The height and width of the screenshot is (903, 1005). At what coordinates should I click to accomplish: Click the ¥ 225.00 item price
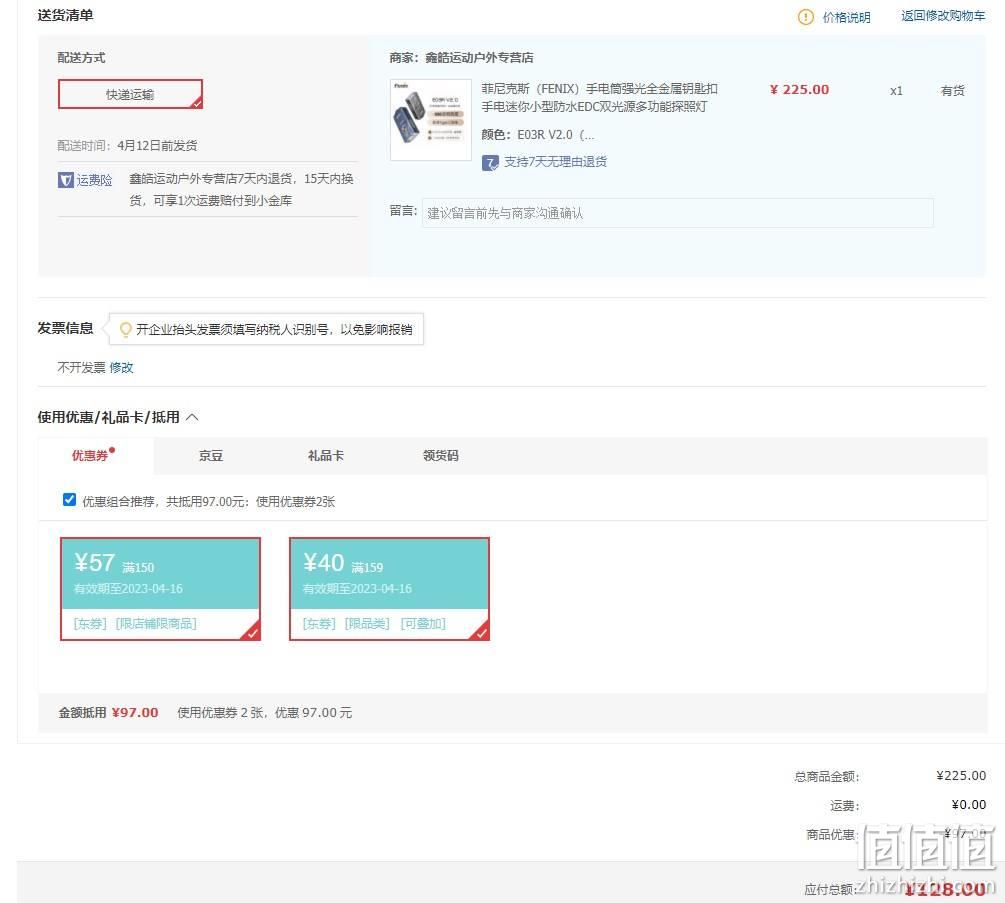coord(799,90)
